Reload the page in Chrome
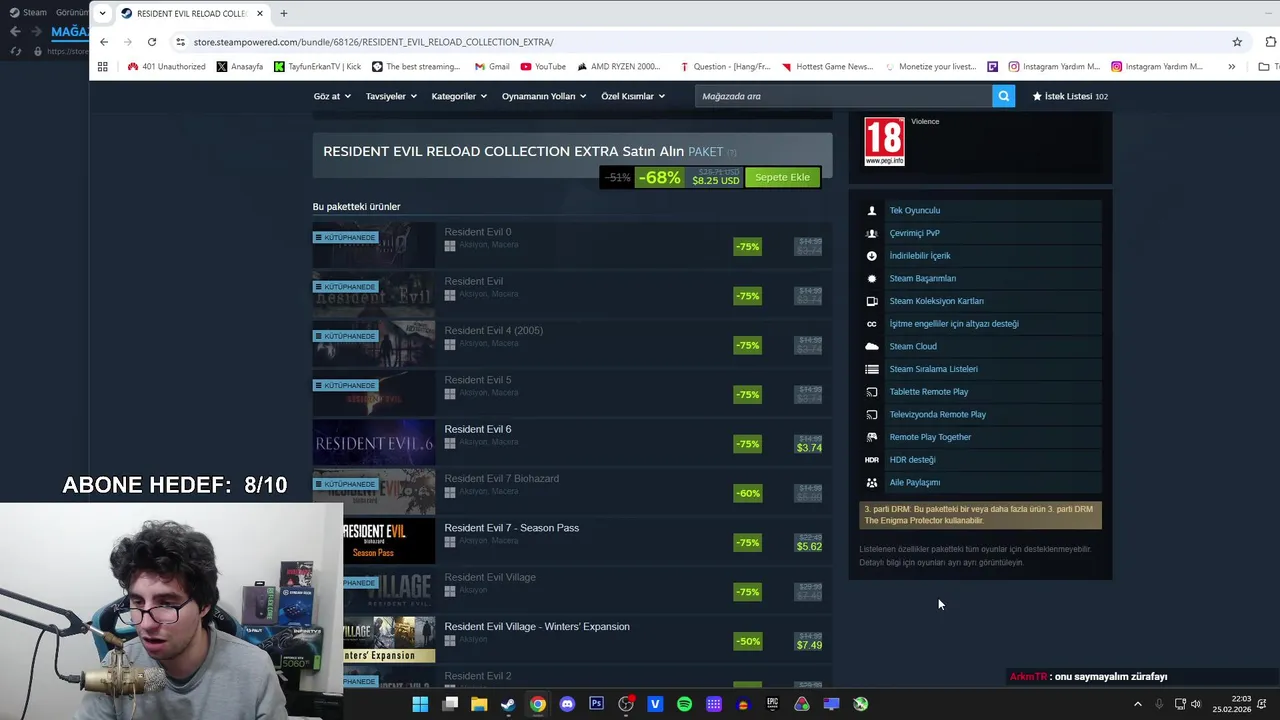Viewport: 1280px width, 720px height. pyautogui.click(x=152, y=42)
